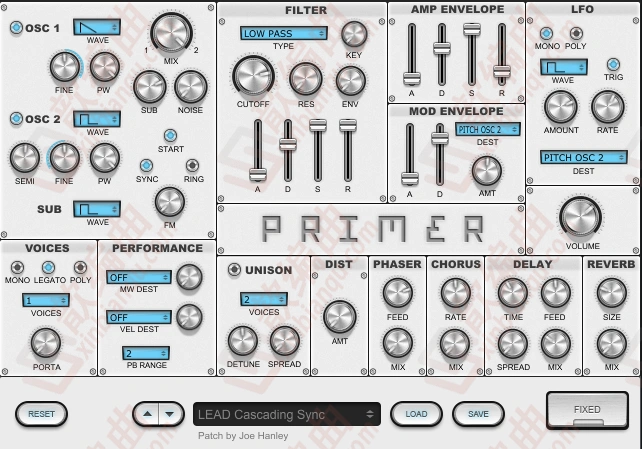The width and height of the screenshot is (642, 449).
Task: Click the OSC 2 FINE knob
Action: point(64,158)
